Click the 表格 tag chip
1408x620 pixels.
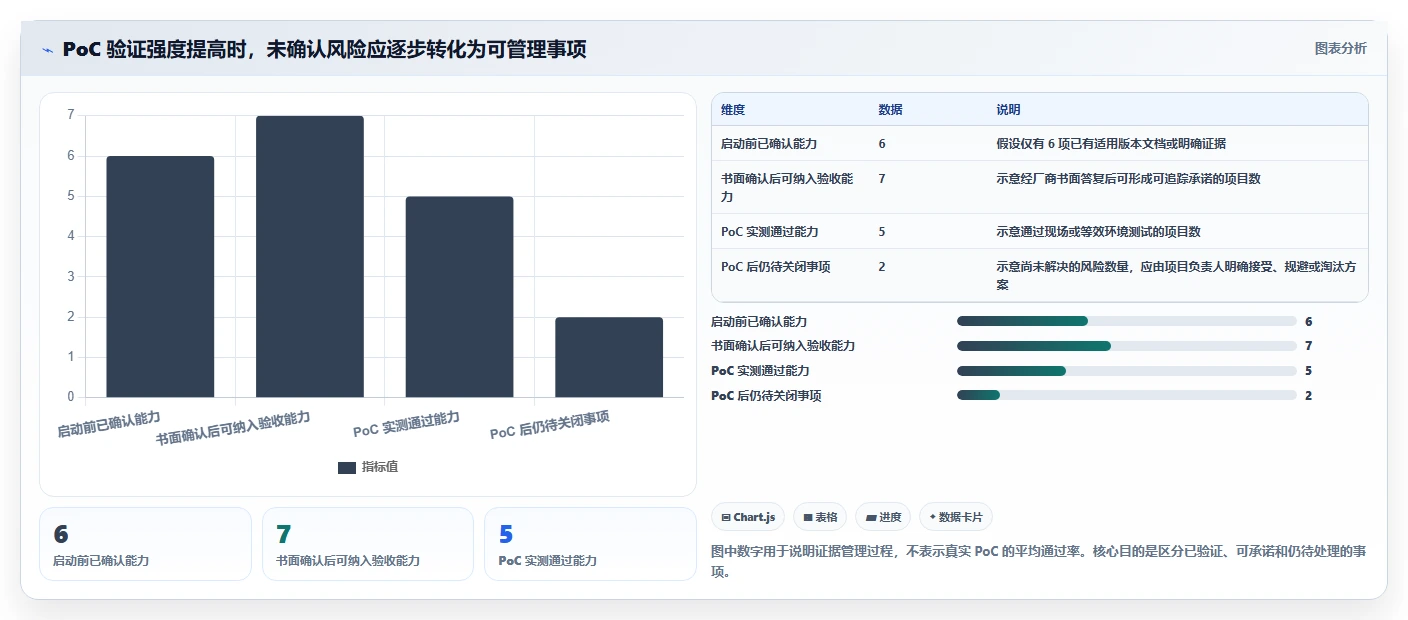(820, 517)
